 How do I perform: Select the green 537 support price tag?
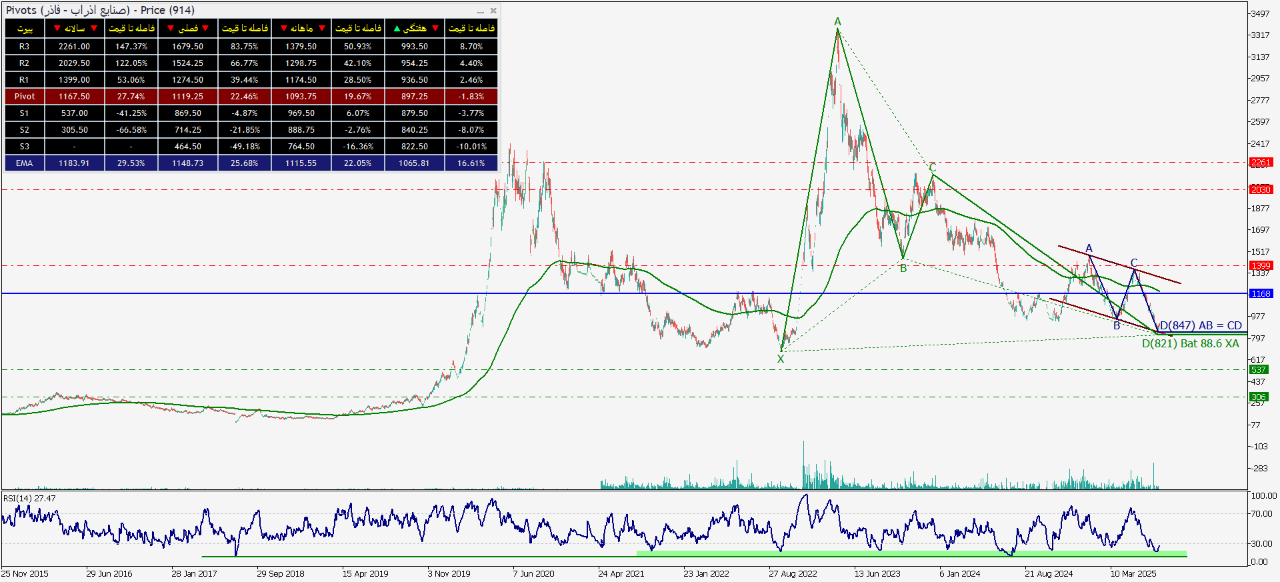[1259, 370]
